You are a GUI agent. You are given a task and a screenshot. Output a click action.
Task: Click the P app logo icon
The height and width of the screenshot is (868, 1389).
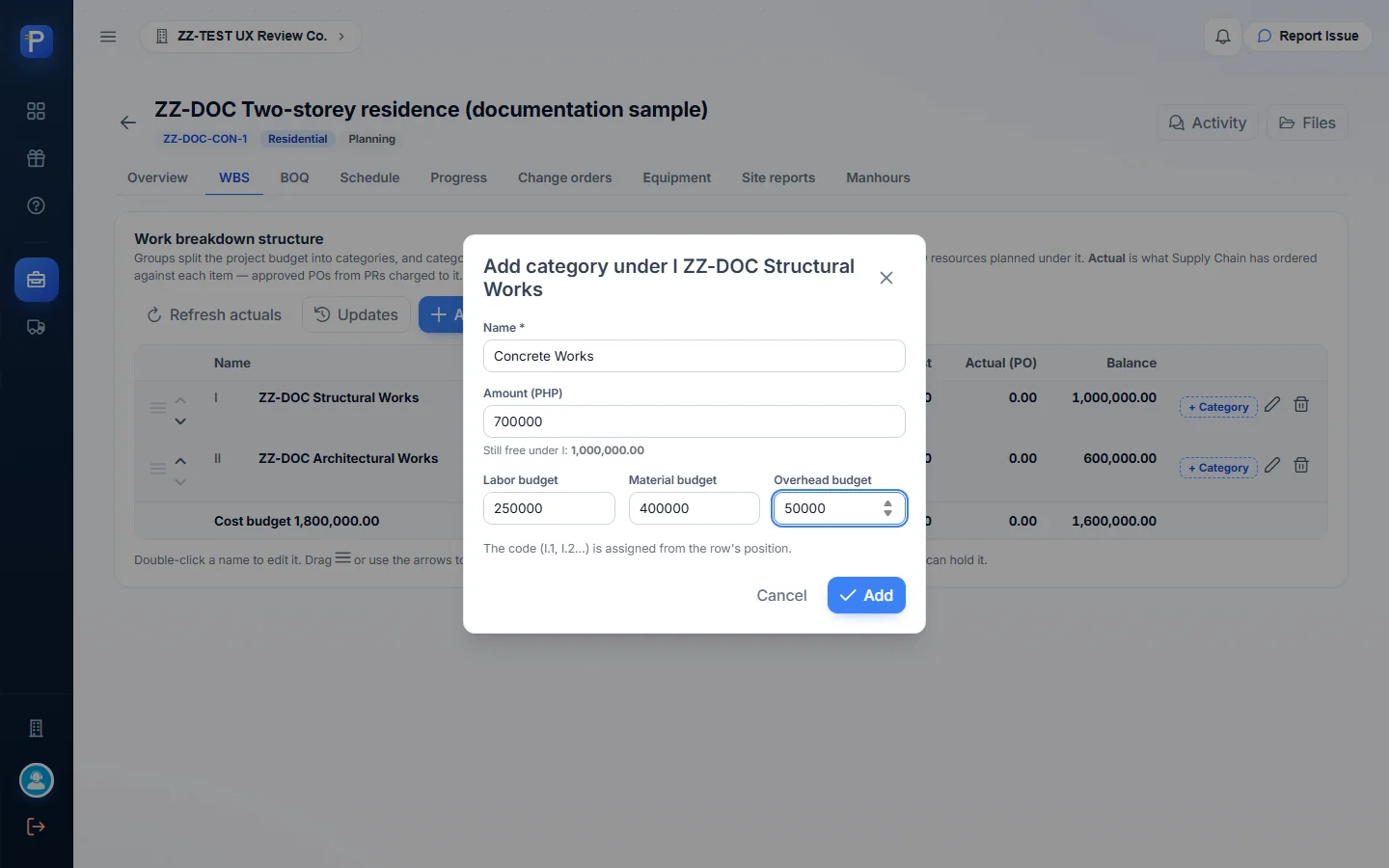click(x=36, y=41)
